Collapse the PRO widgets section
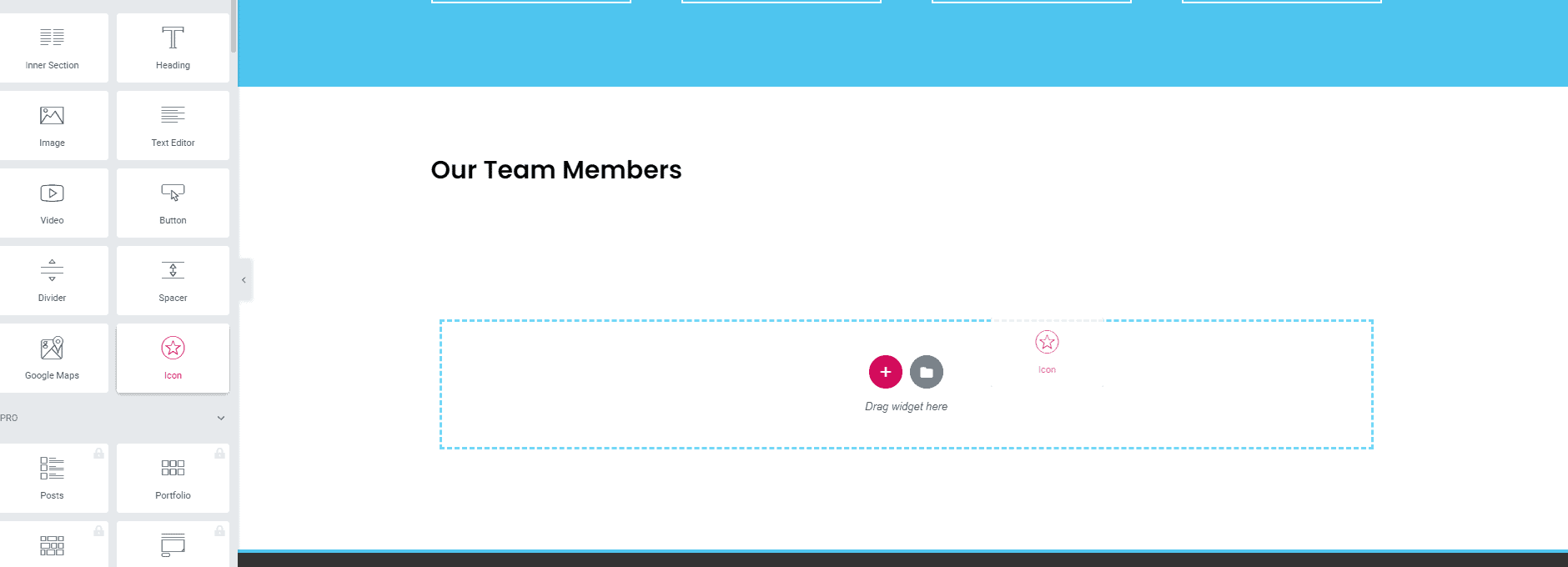The image size is (1568, 567). pyautogui.click(x=221, y=418)
